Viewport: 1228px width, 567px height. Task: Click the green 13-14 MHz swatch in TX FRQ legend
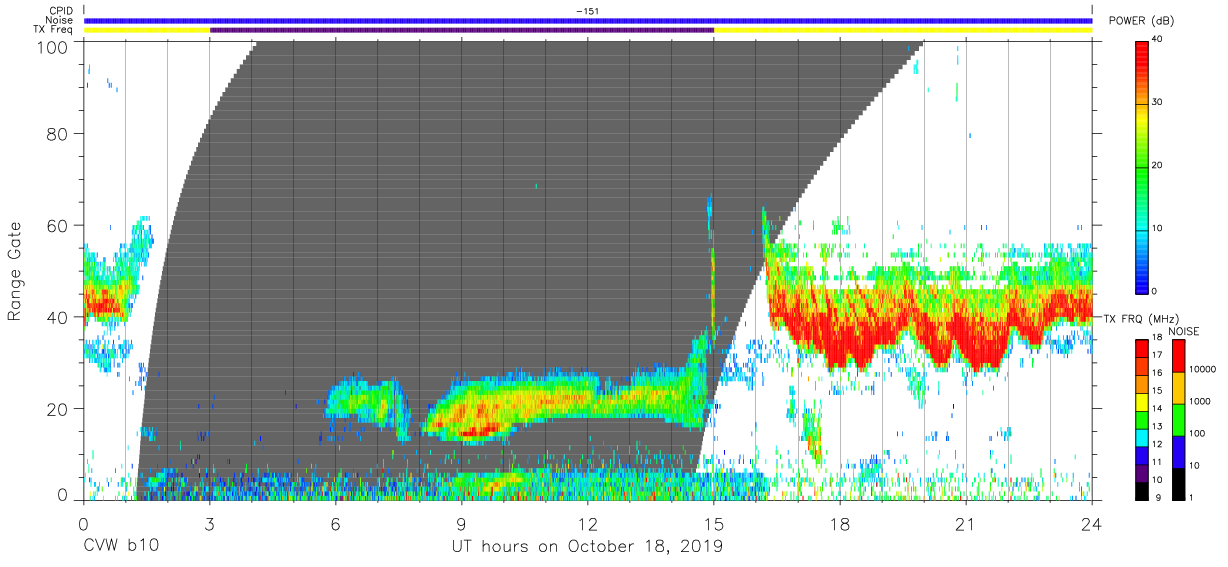tap(1142, 420)
